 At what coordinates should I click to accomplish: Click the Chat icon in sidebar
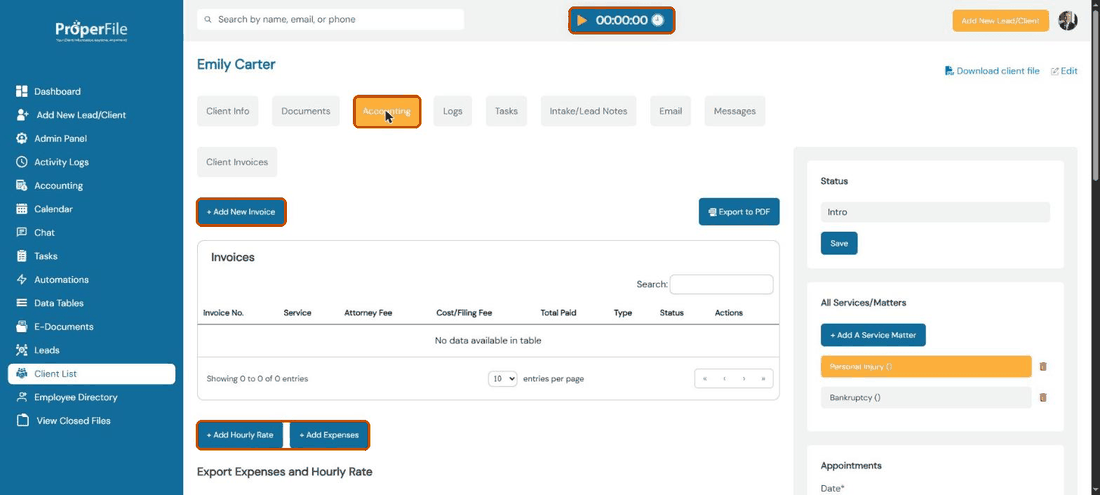pyautogui.click(x=22, y=233)
